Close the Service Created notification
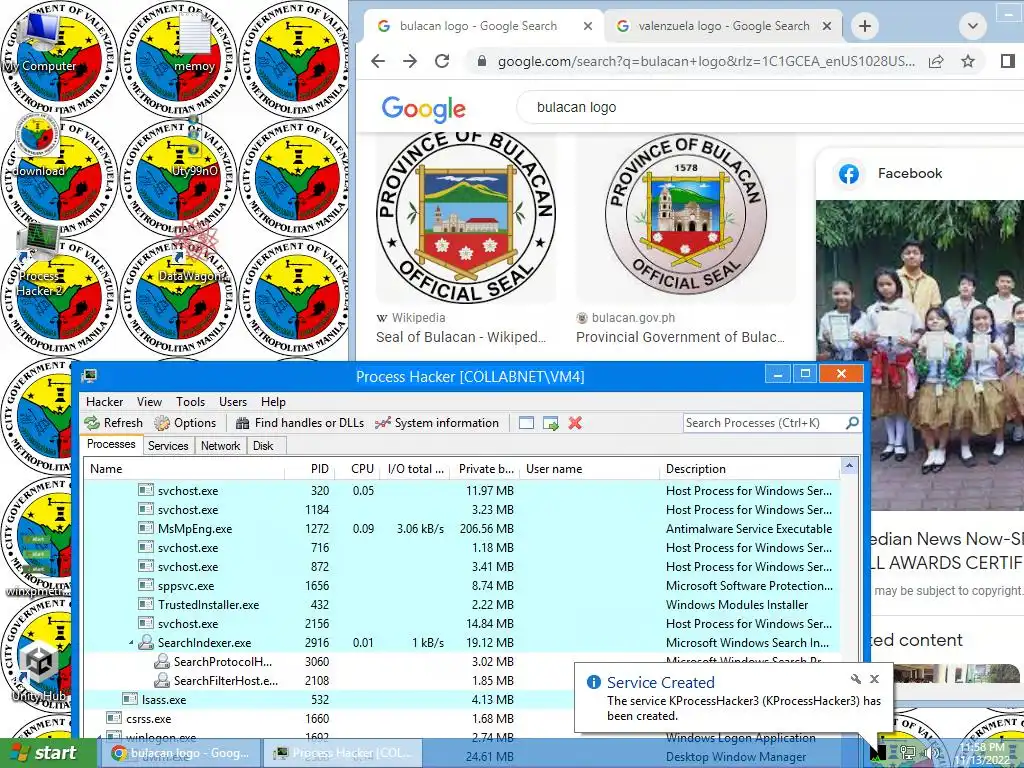The width and height of the screenshot is (1024, 768). pos(874,679)
